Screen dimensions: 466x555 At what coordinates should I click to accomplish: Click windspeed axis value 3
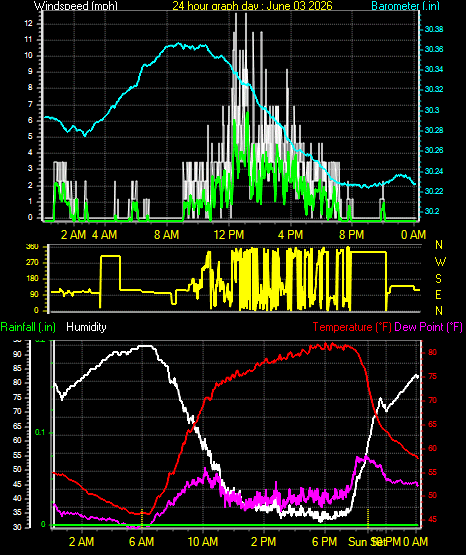point(30,168)
